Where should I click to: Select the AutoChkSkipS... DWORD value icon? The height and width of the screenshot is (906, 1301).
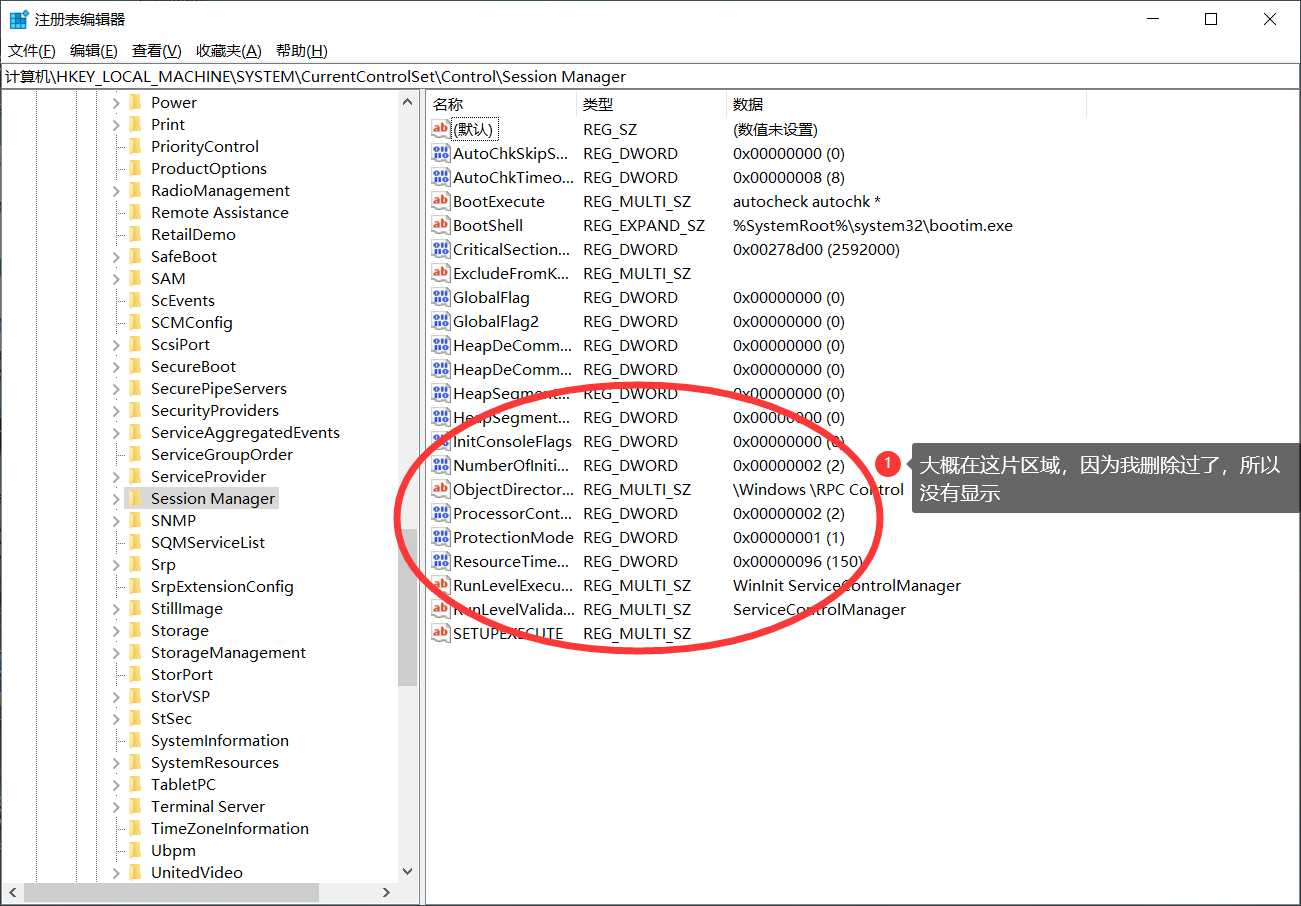tap(441, 153)
